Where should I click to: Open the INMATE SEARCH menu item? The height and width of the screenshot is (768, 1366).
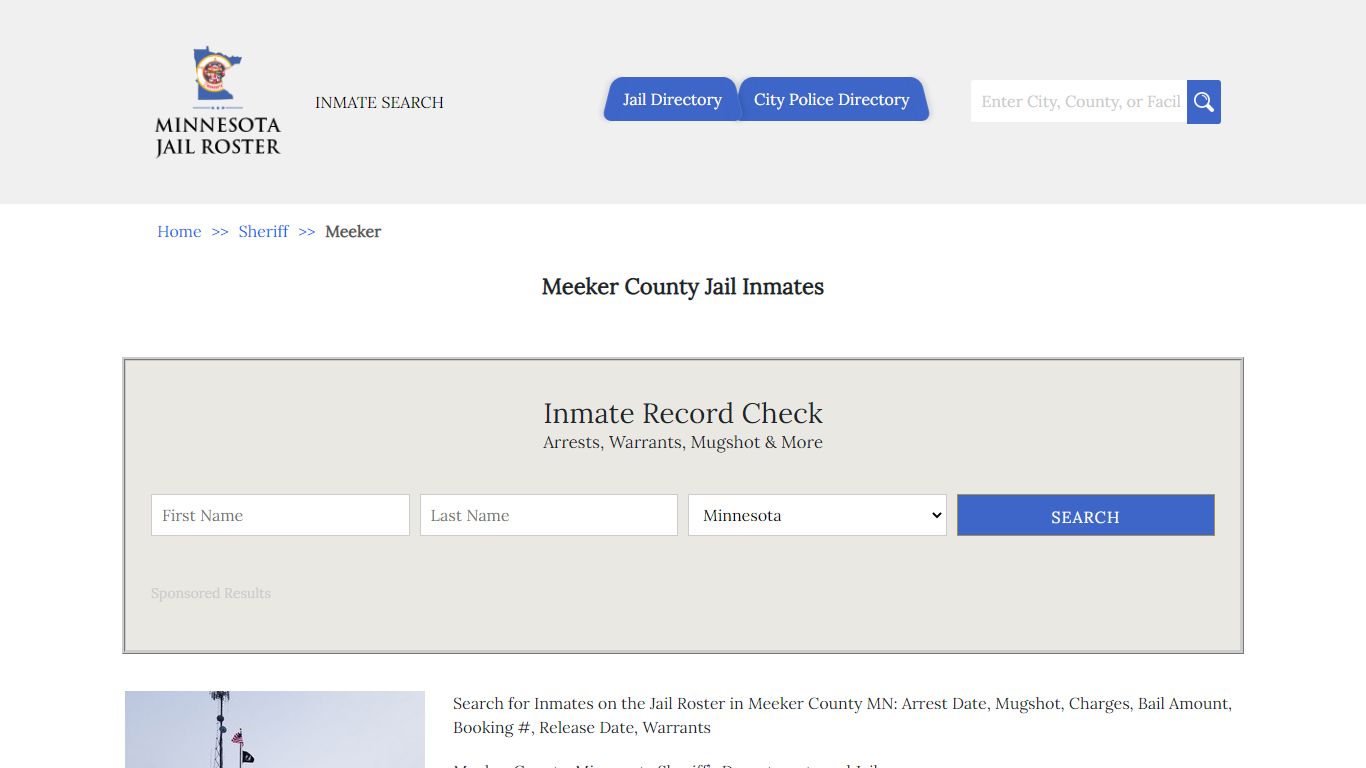click(379, 102)
